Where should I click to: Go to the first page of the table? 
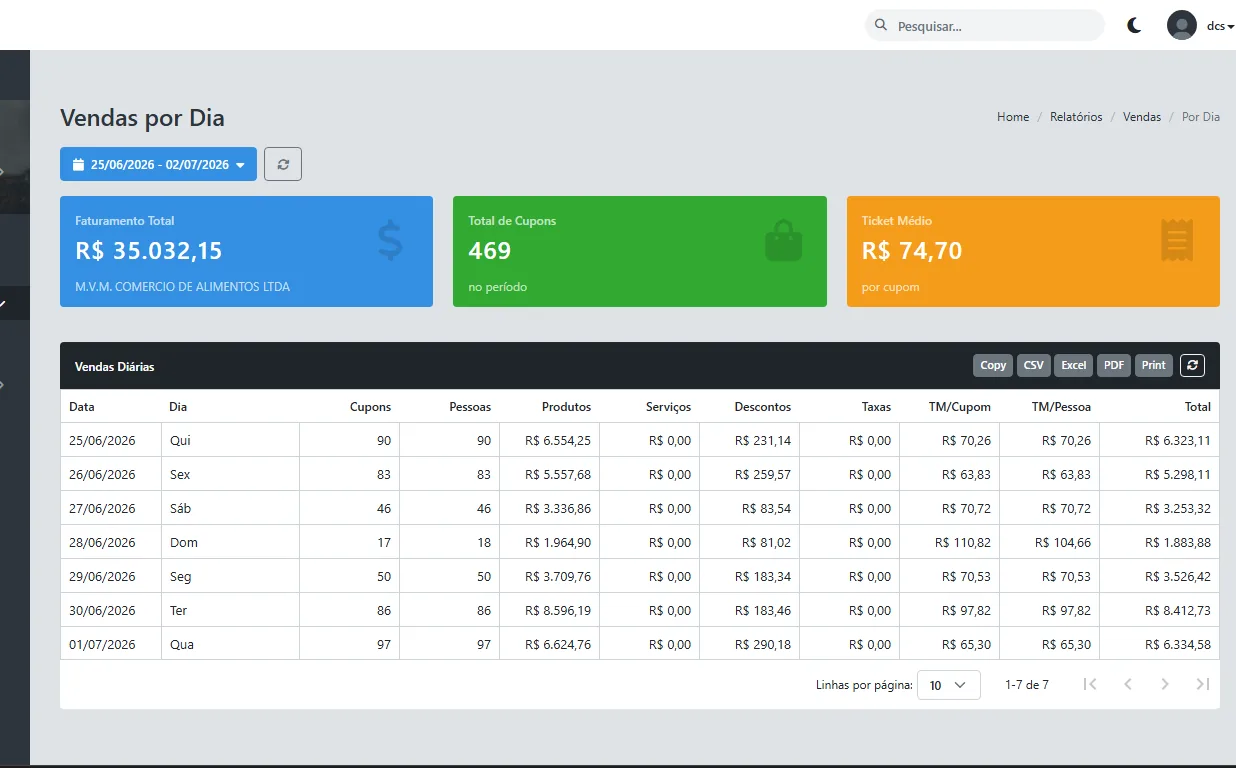[1090, 684]
